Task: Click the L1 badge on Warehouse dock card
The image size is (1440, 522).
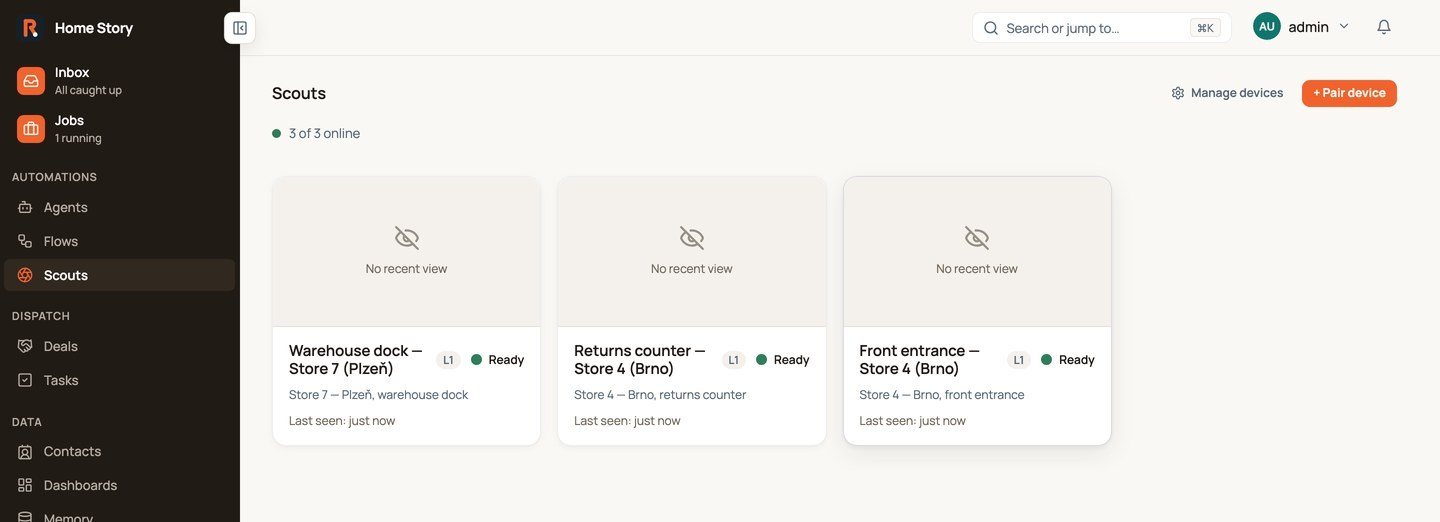Action: [448, 360]
